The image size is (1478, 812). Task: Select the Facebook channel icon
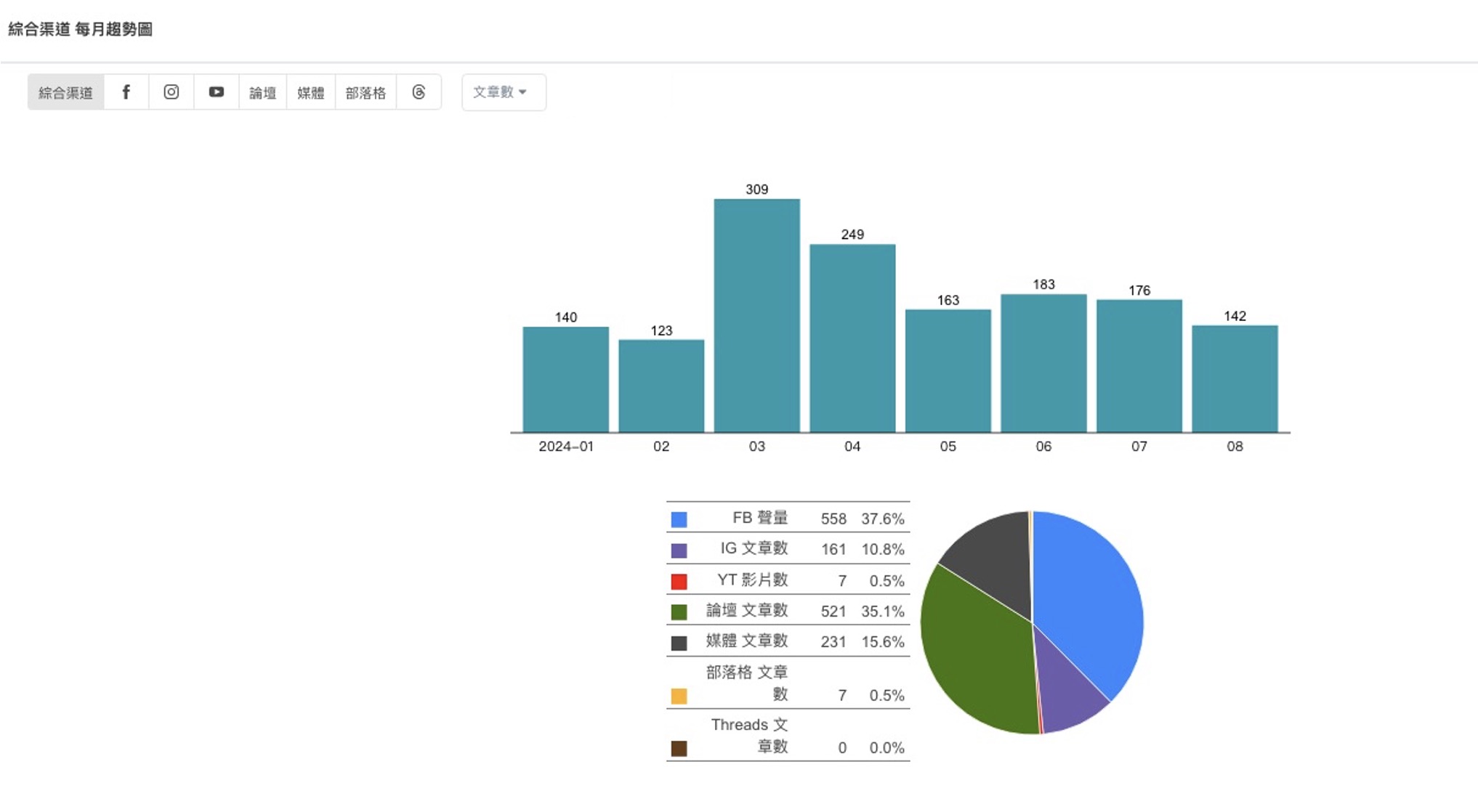click(126, 92)
